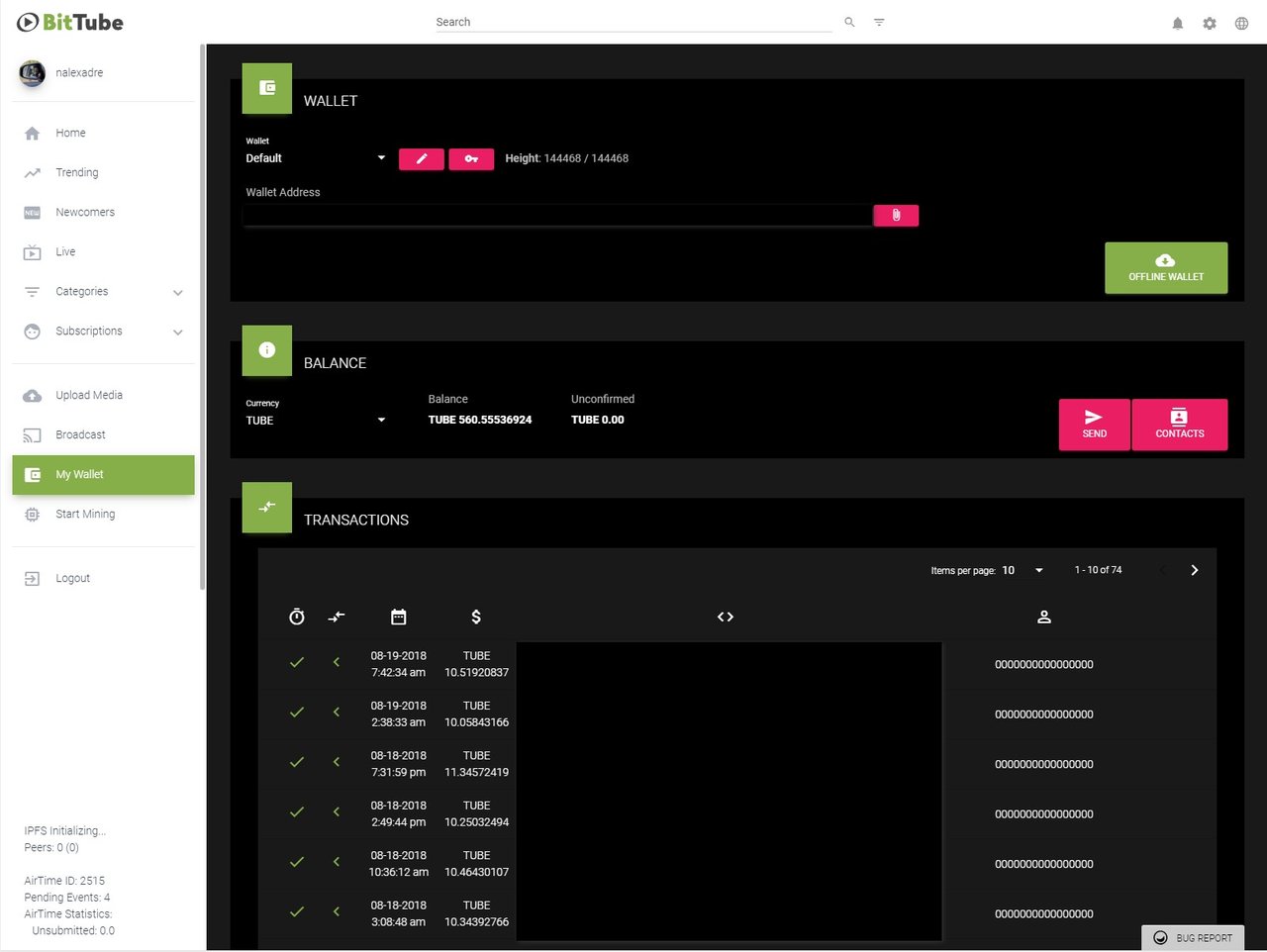Click the pink wallet key button
Image resolution: width=1267 pixels, height=952 pixels.
[x=471, y=158]
